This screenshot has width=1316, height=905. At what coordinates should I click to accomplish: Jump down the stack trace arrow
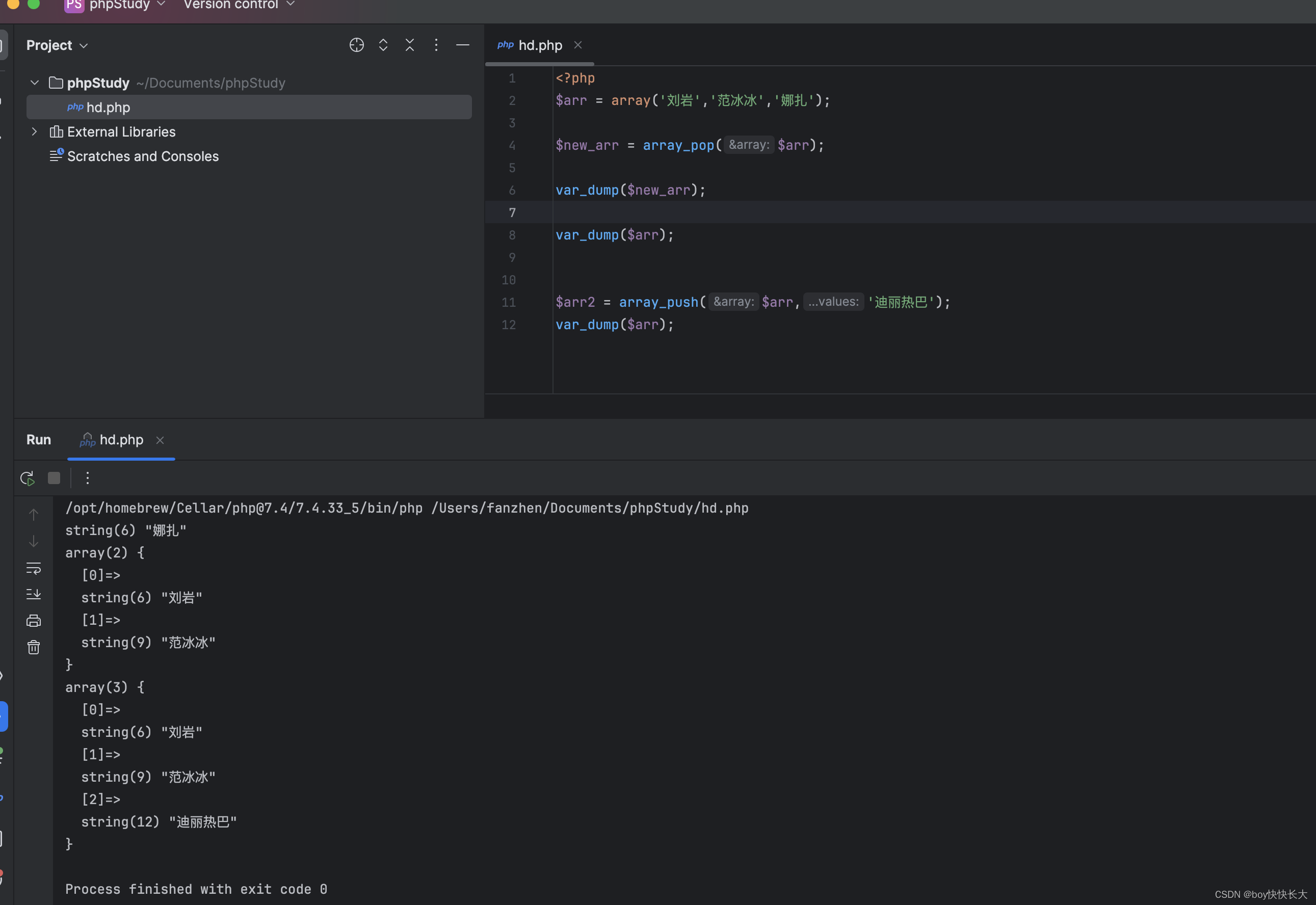pyautogui.click(x=34, y=541)
